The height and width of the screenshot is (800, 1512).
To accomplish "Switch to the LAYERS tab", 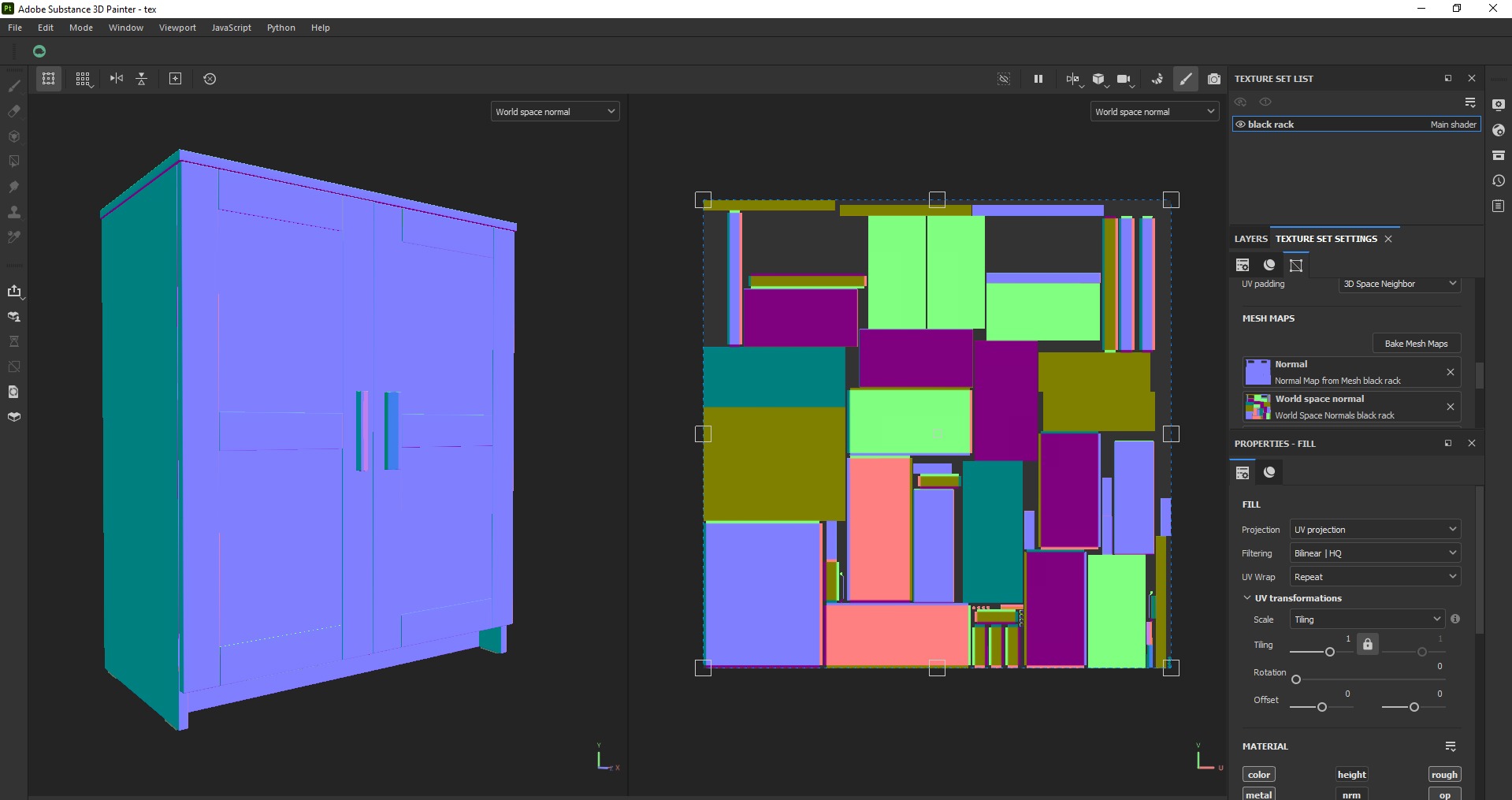I will 1251,239.
